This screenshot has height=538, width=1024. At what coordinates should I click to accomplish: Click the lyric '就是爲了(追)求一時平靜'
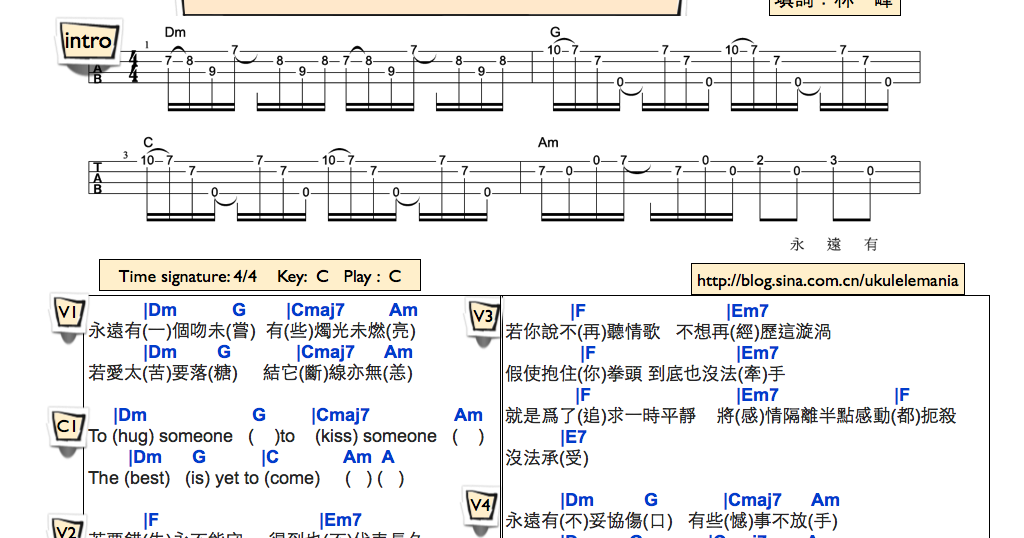(x=600, y=415)
